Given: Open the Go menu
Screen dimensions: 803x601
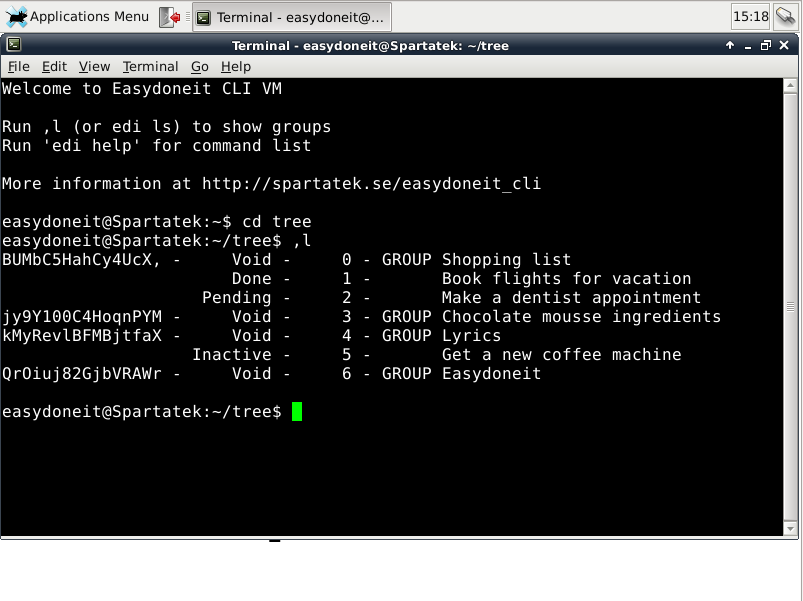Looking at the screenshot, I should pyautogui.click(x=200, y=67).
